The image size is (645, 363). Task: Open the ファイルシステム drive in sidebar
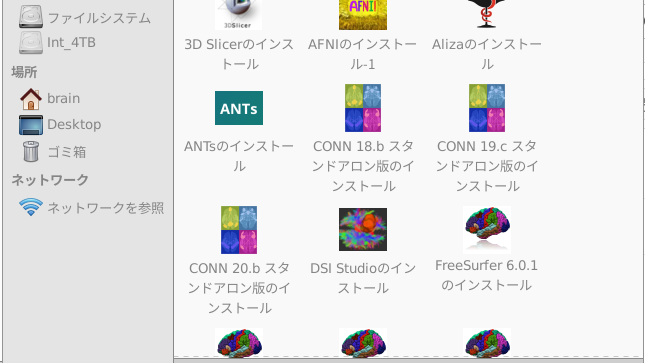click(x=85, y=17)
